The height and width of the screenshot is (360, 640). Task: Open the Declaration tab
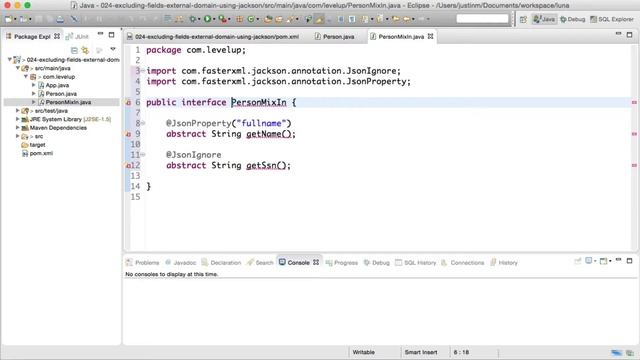pos(221,262)
